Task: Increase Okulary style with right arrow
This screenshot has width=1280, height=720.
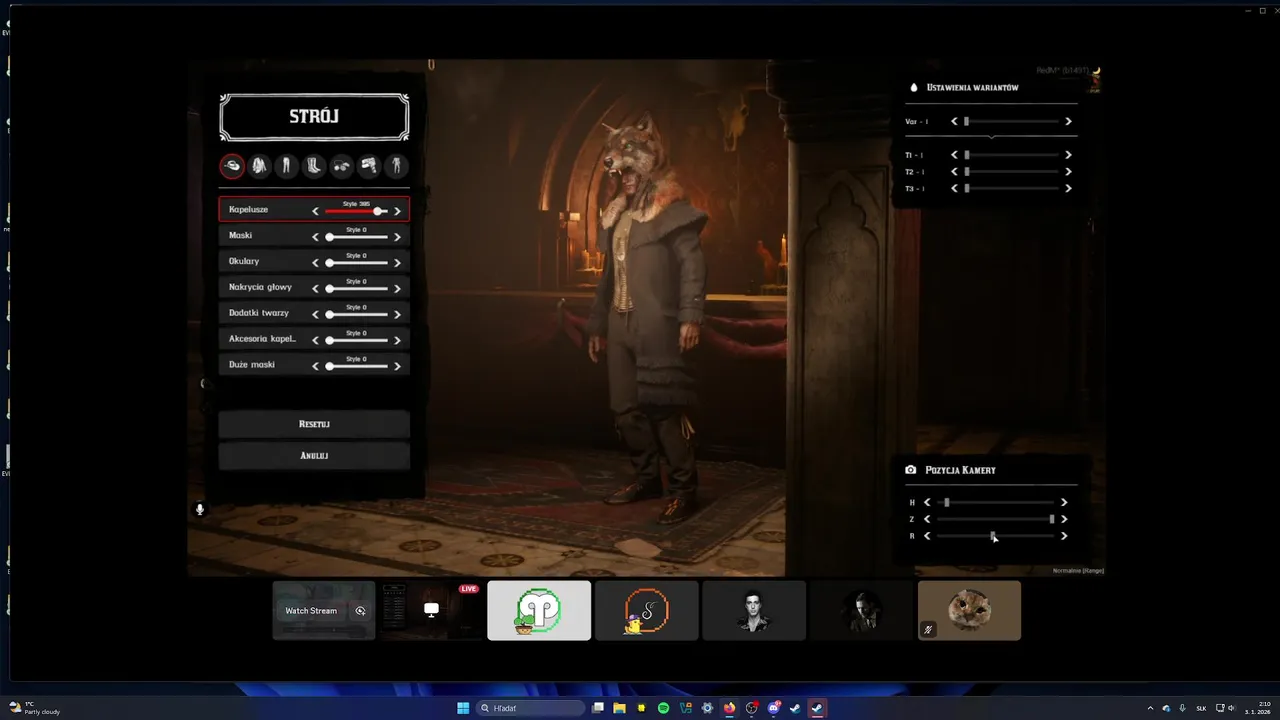Action: pyautogui.click(x=397, y=263)
